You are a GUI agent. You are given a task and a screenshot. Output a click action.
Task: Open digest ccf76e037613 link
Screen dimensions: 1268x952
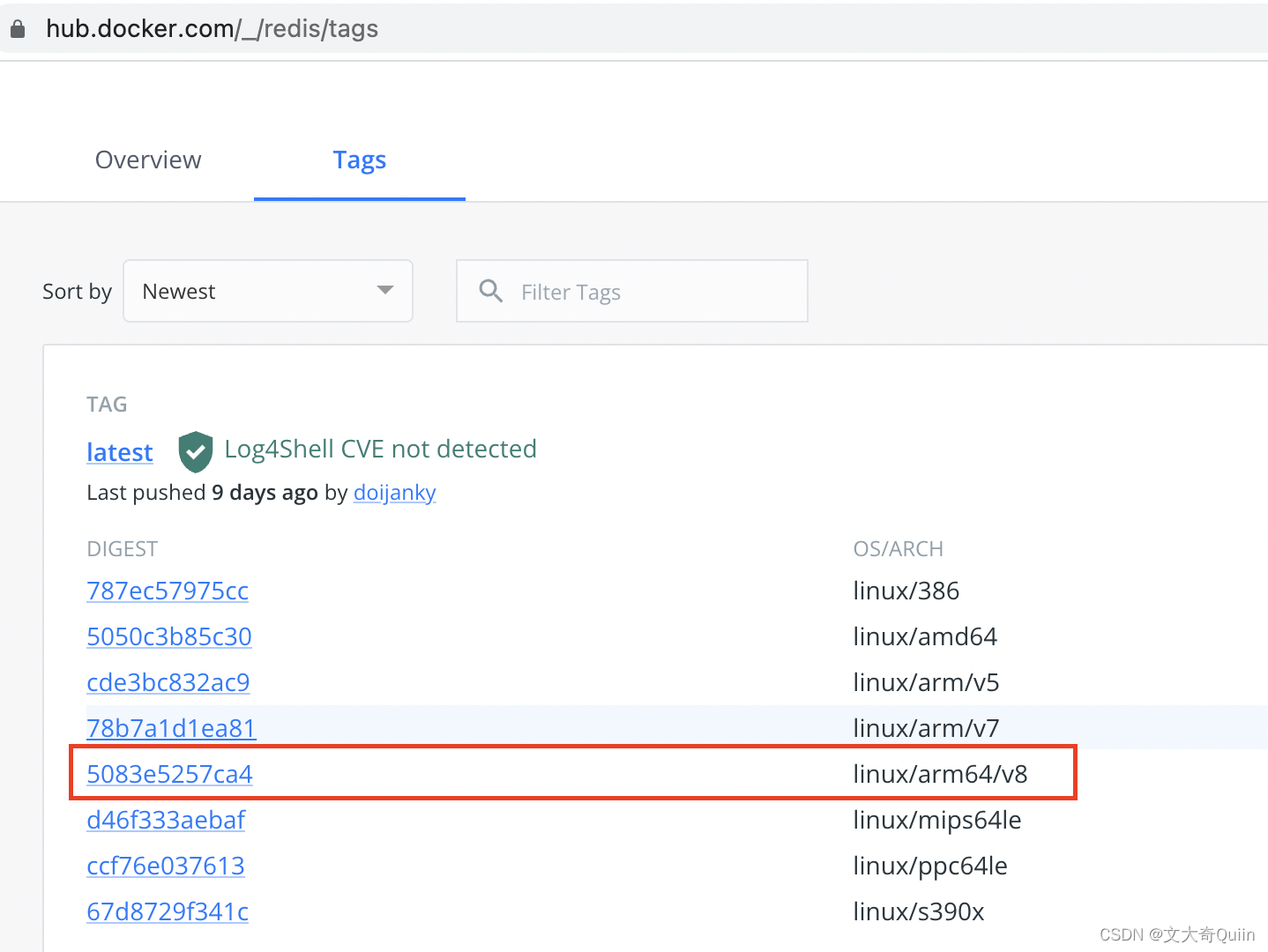[x=166, y=866]
